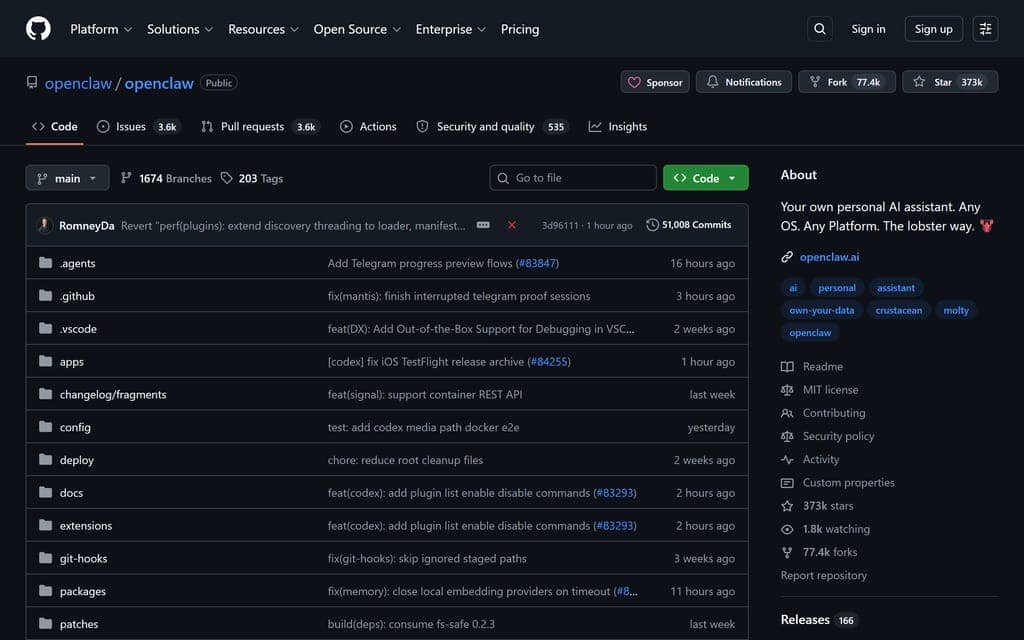1024x640 pixels.
Task: Click the Contributing people icon
Action: (787, 413)
